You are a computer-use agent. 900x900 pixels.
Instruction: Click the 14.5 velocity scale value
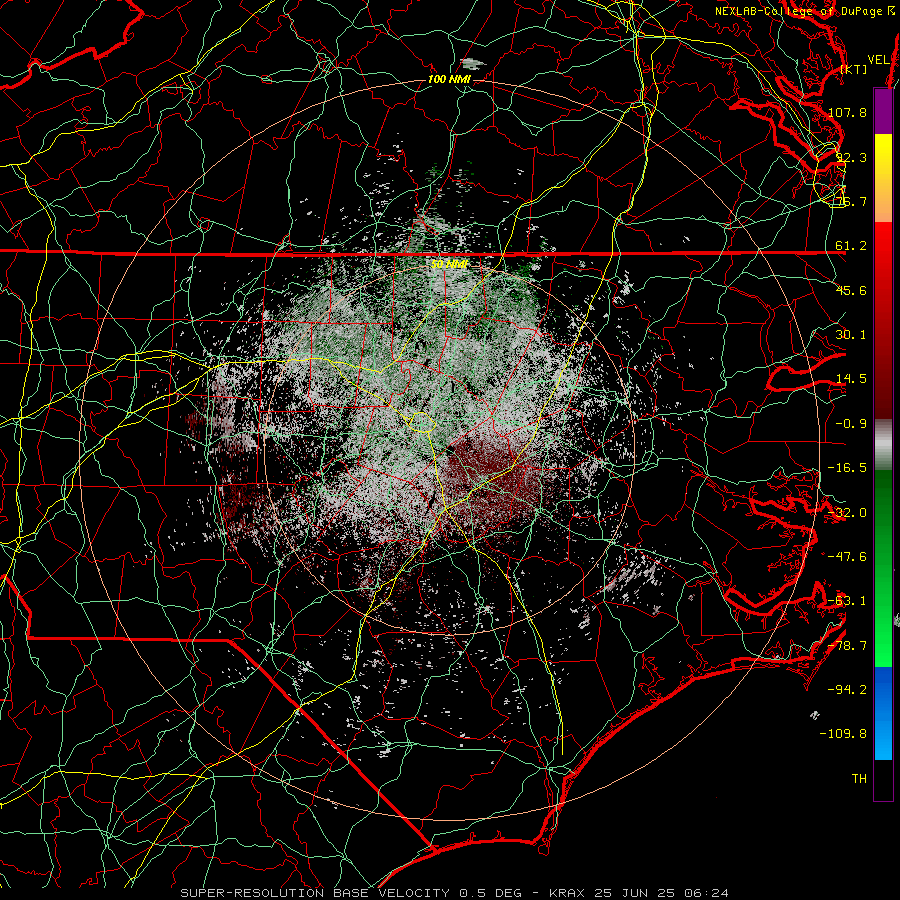(x=851, y=379)
